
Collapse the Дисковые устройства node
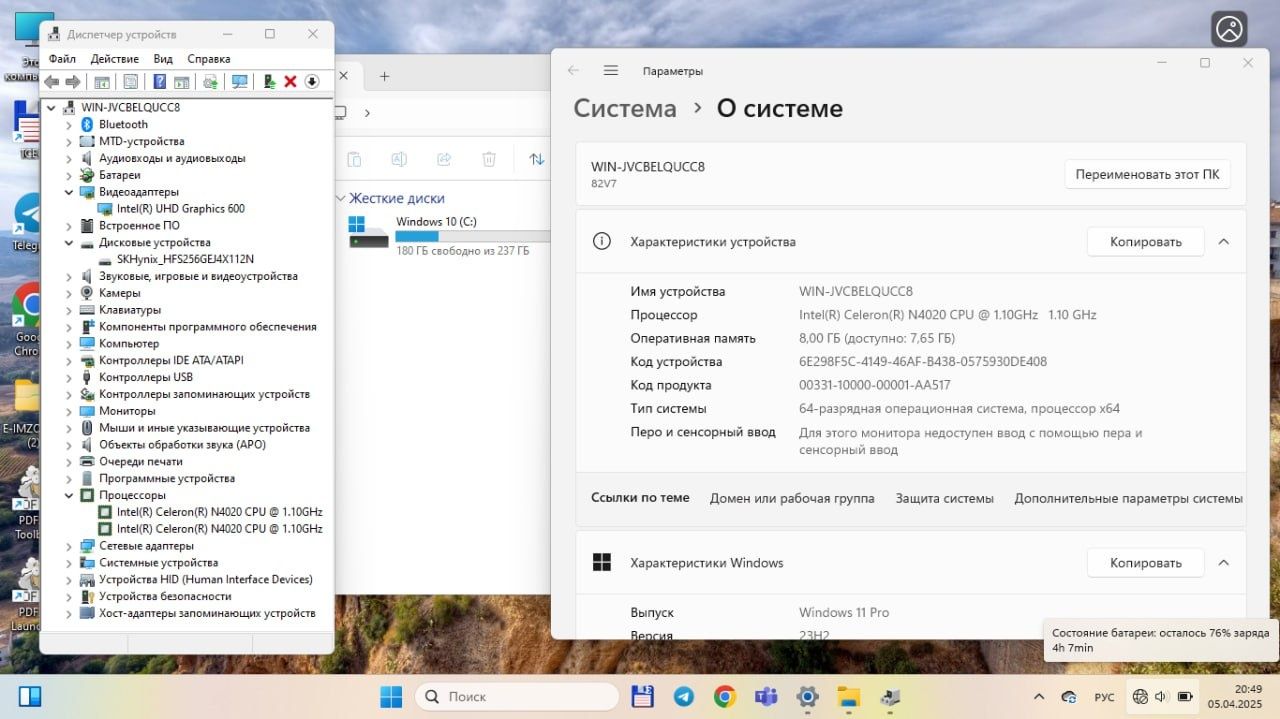69,242
